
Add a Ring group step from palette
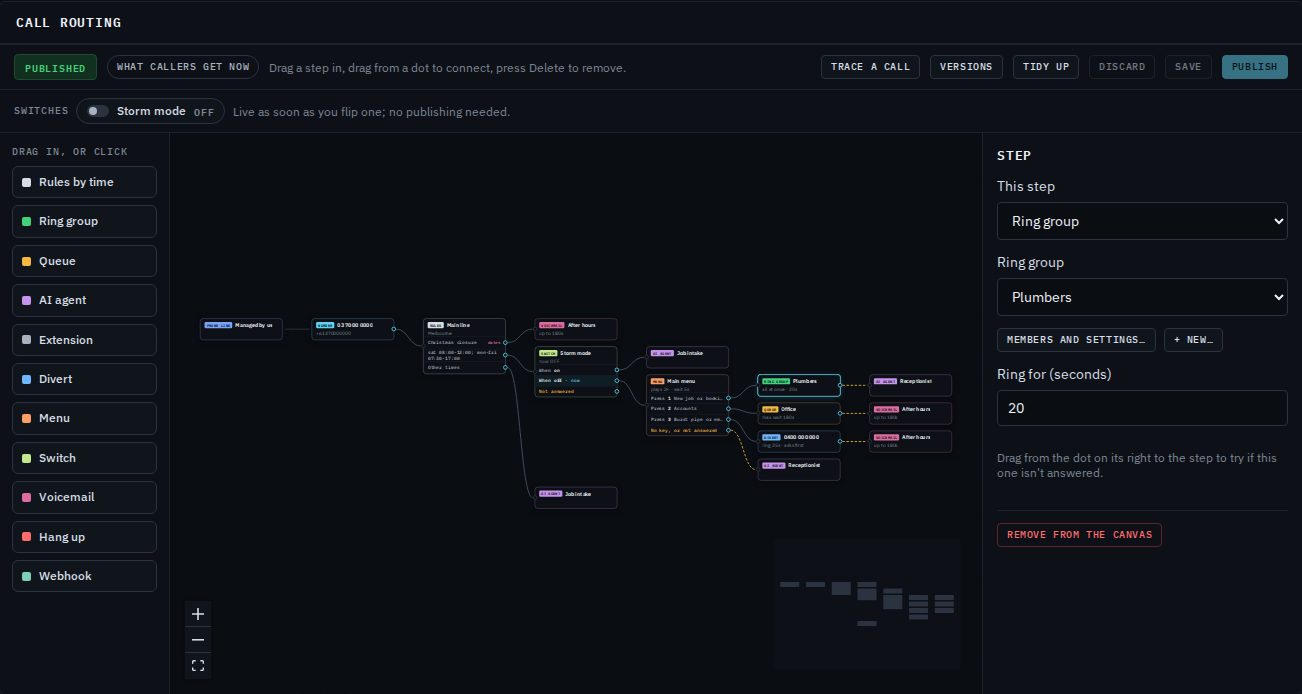(x=84, y=221)
